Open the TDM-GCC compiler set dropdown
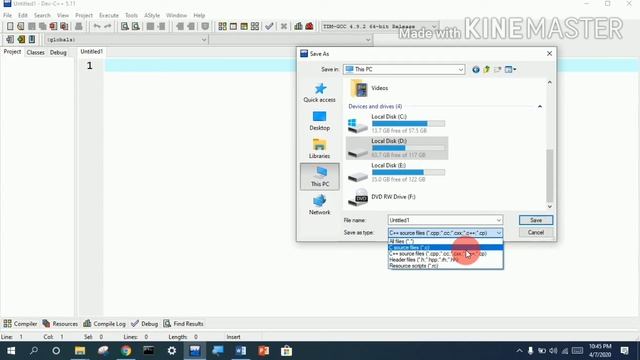 pyautogui.click(x=434, y=26)
